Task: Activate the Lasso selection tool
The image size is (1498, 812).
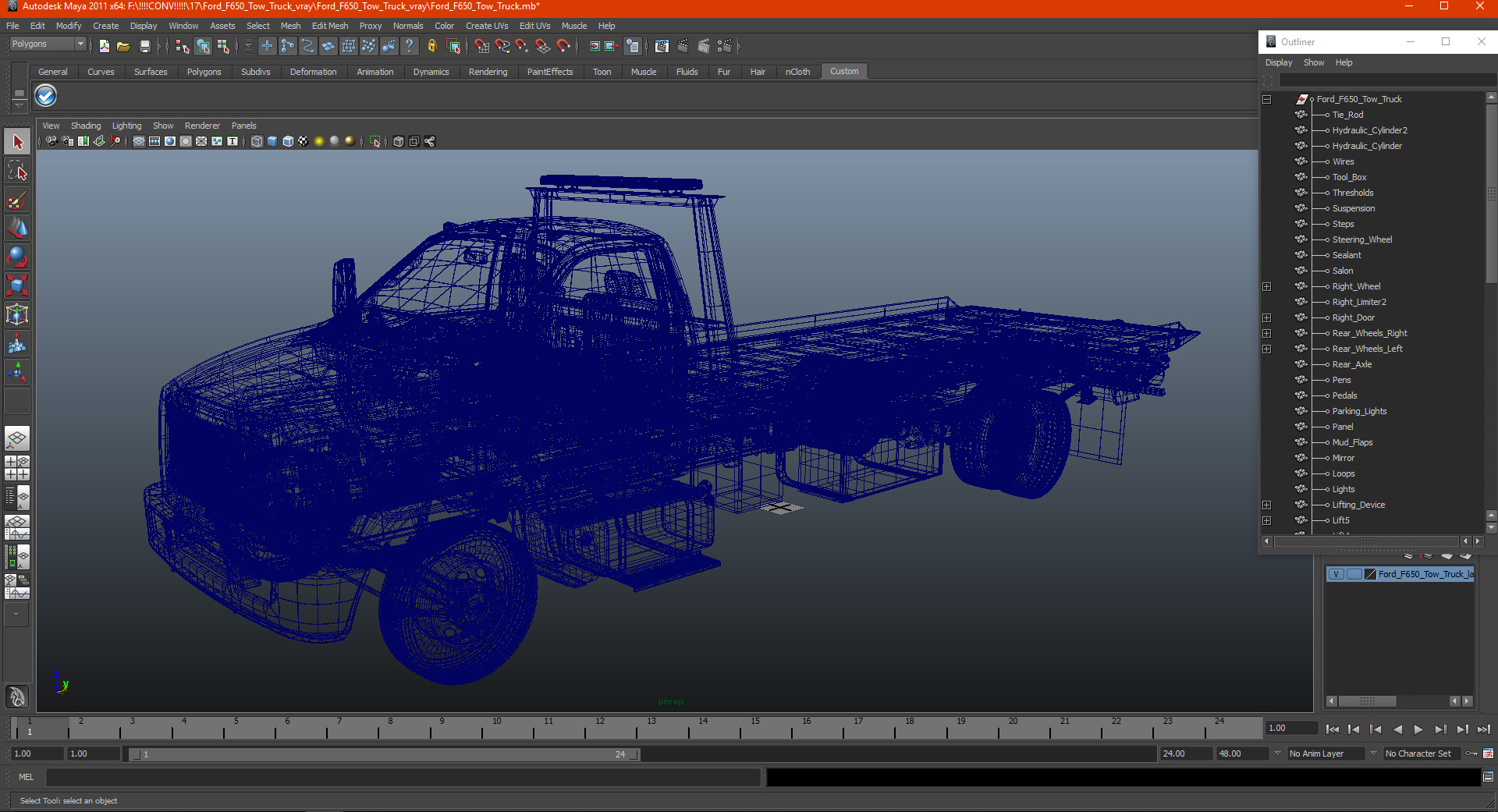Action: pyautogui.click(x=17, y=171)
